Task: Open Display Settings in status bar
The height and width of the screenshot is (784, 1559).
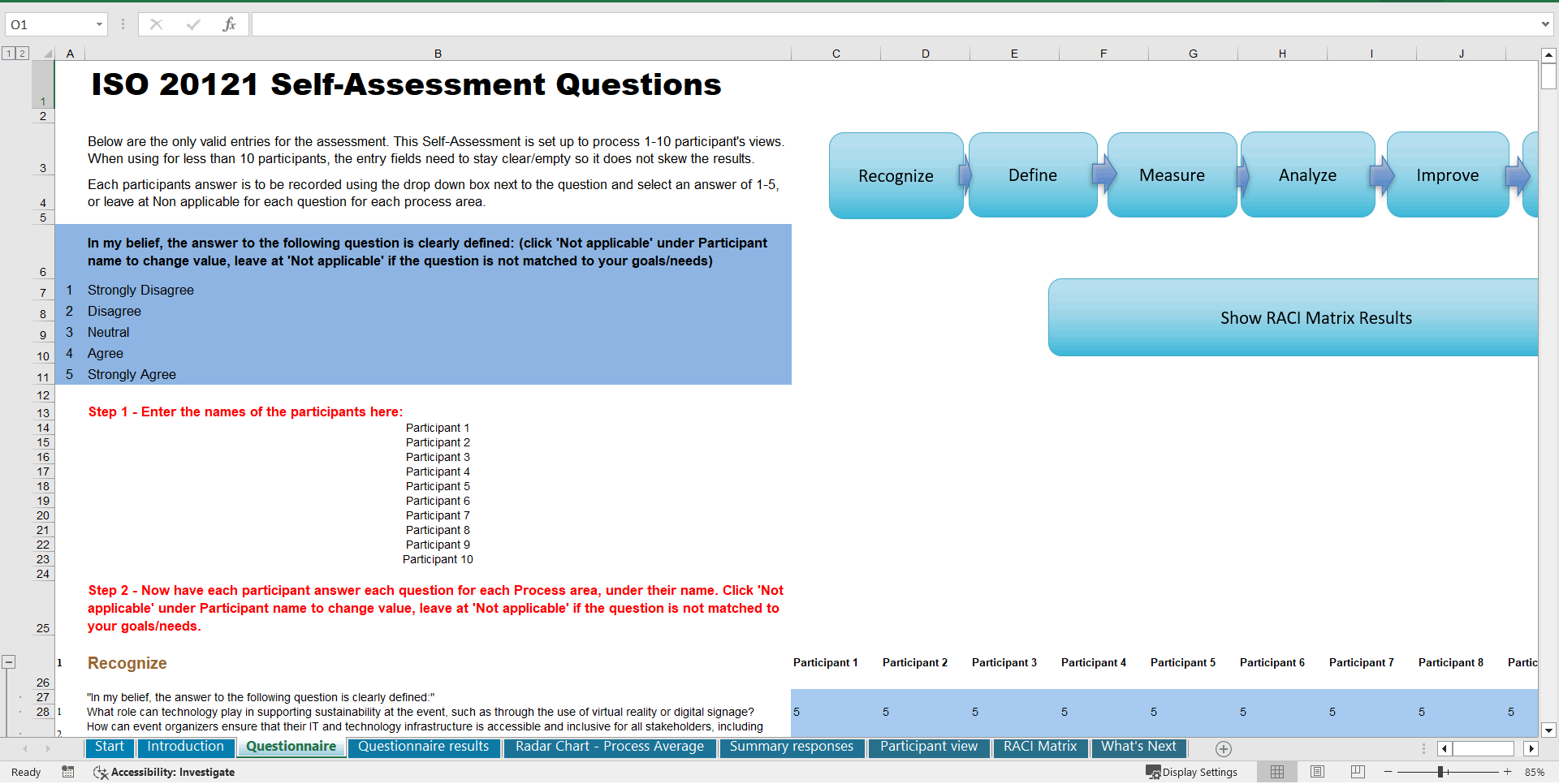Action: (1191, 772)
